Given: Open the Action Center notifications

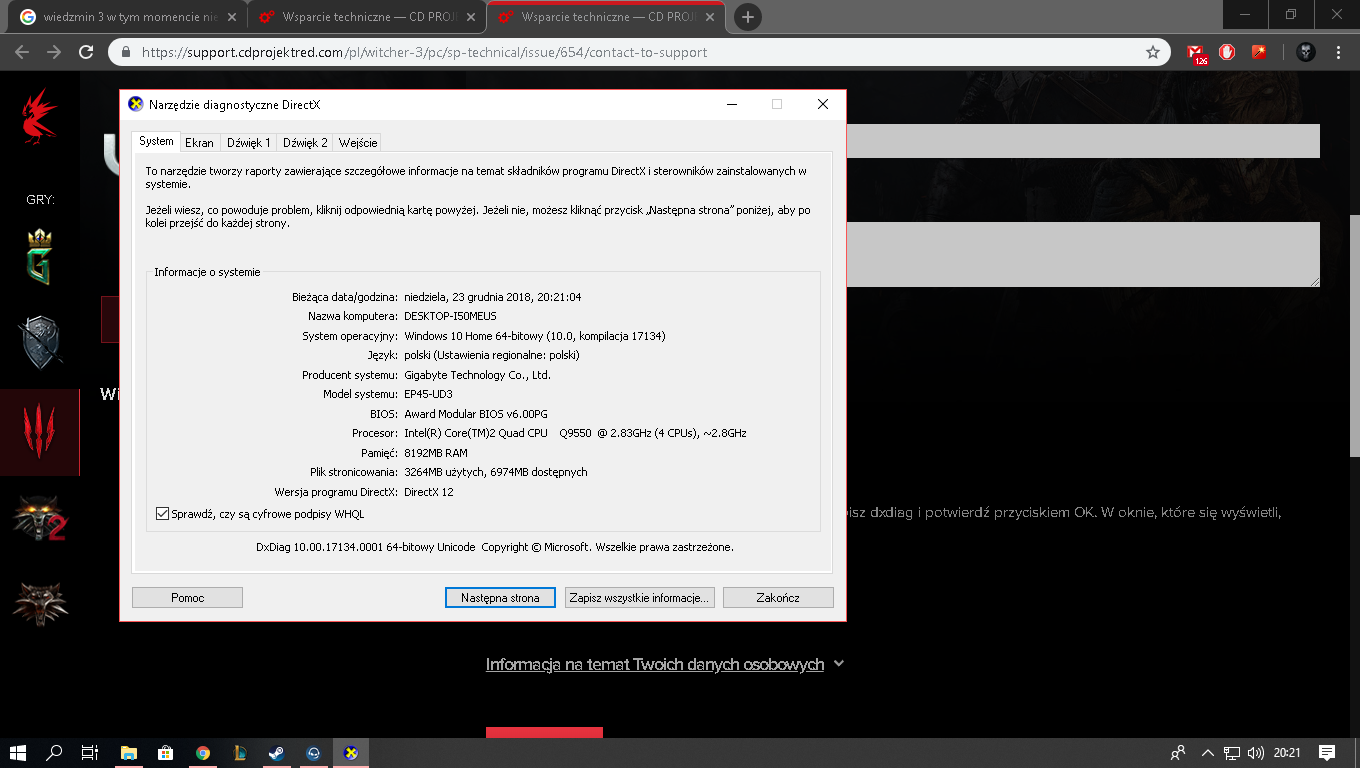Looking at the screenshot, I should 1327,753.
